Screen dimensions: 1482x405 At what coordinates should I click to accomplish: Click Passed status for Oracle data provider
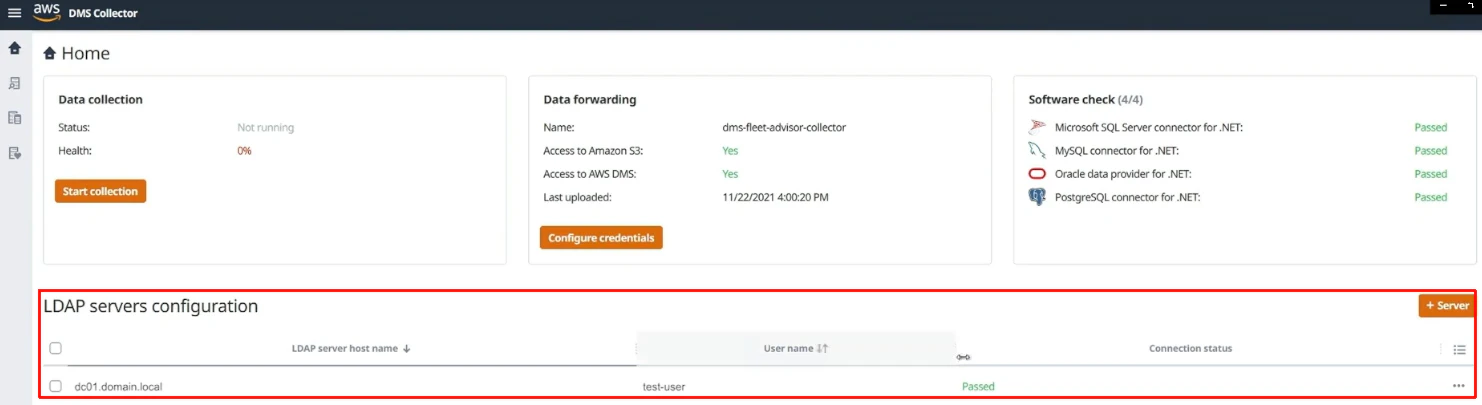pos(1430,174)
